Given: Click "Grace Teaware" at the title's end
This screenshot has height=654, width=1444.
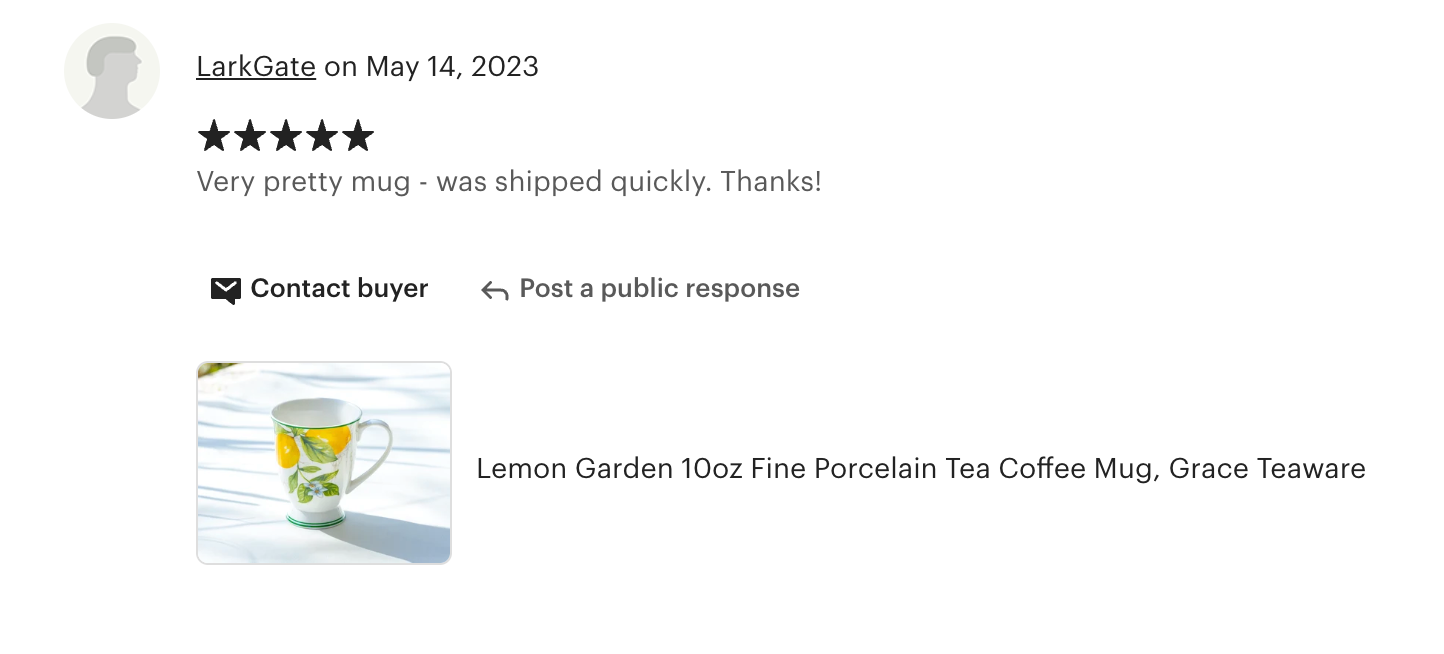Looking at the screenshot, I should click(x=1267, y=468).
